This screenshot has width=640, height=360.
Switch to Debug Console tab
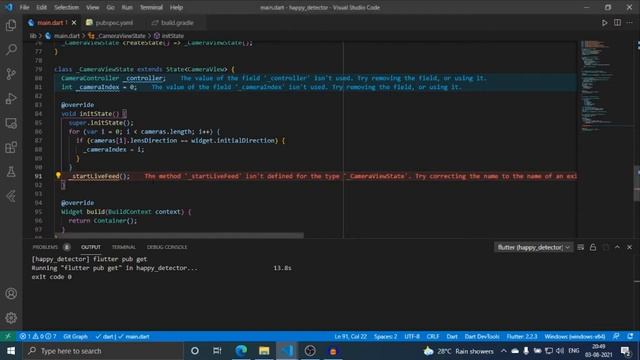pos(167,247)
